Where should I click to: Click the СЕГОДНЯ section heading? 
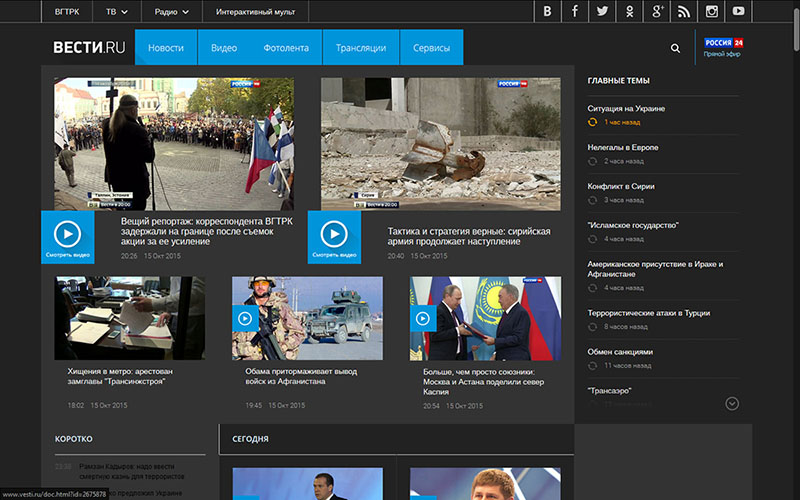250,439
